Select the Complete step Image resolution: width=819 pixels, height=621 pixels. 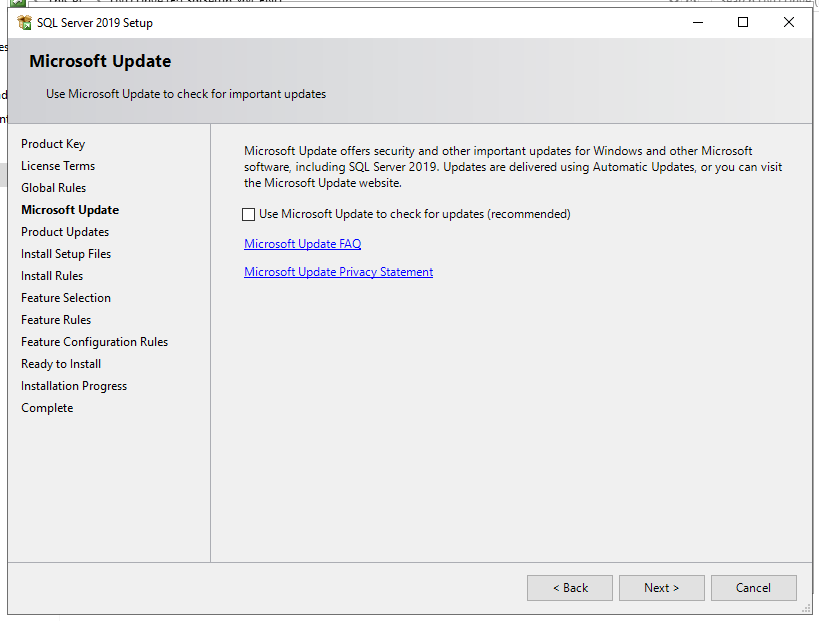(x=47, y=408)
